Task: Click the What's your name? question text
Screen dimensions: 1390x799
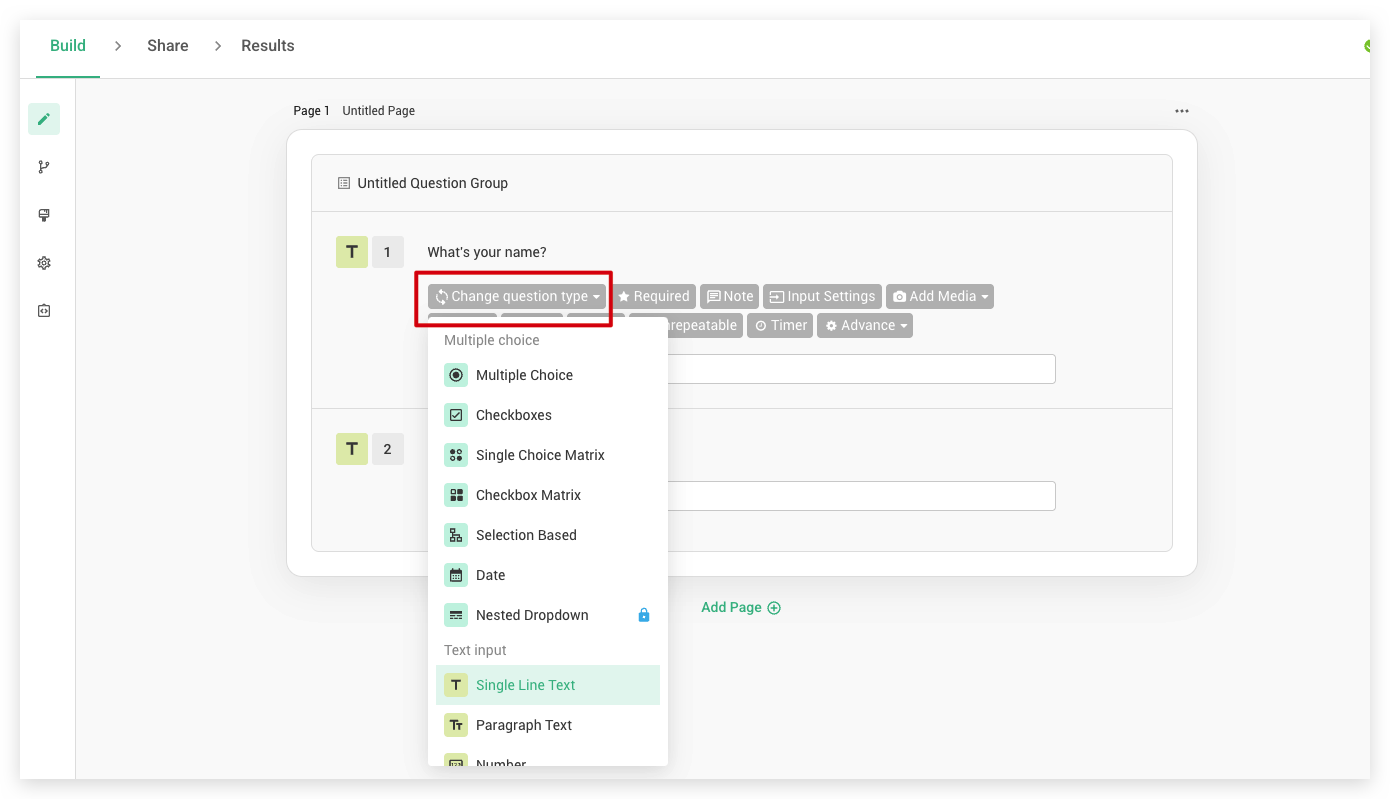Action: [x=487, y=252]
